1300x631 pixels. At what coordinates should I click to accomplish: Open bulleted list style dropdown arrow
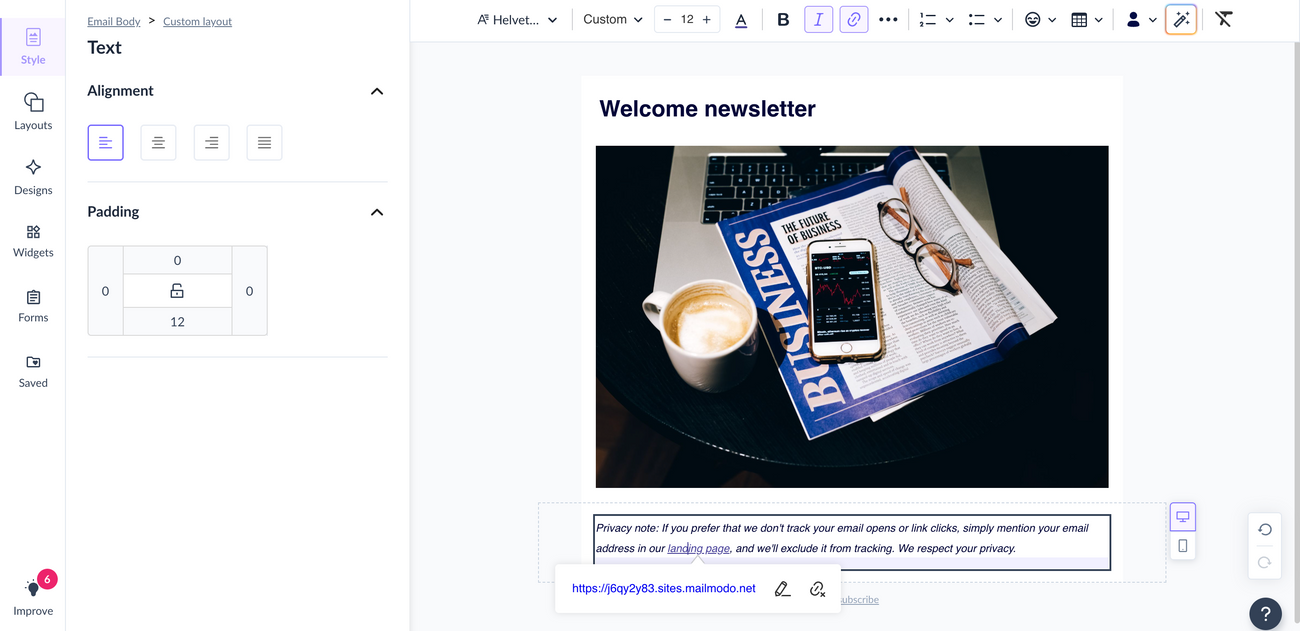click(x=998, y=20)
